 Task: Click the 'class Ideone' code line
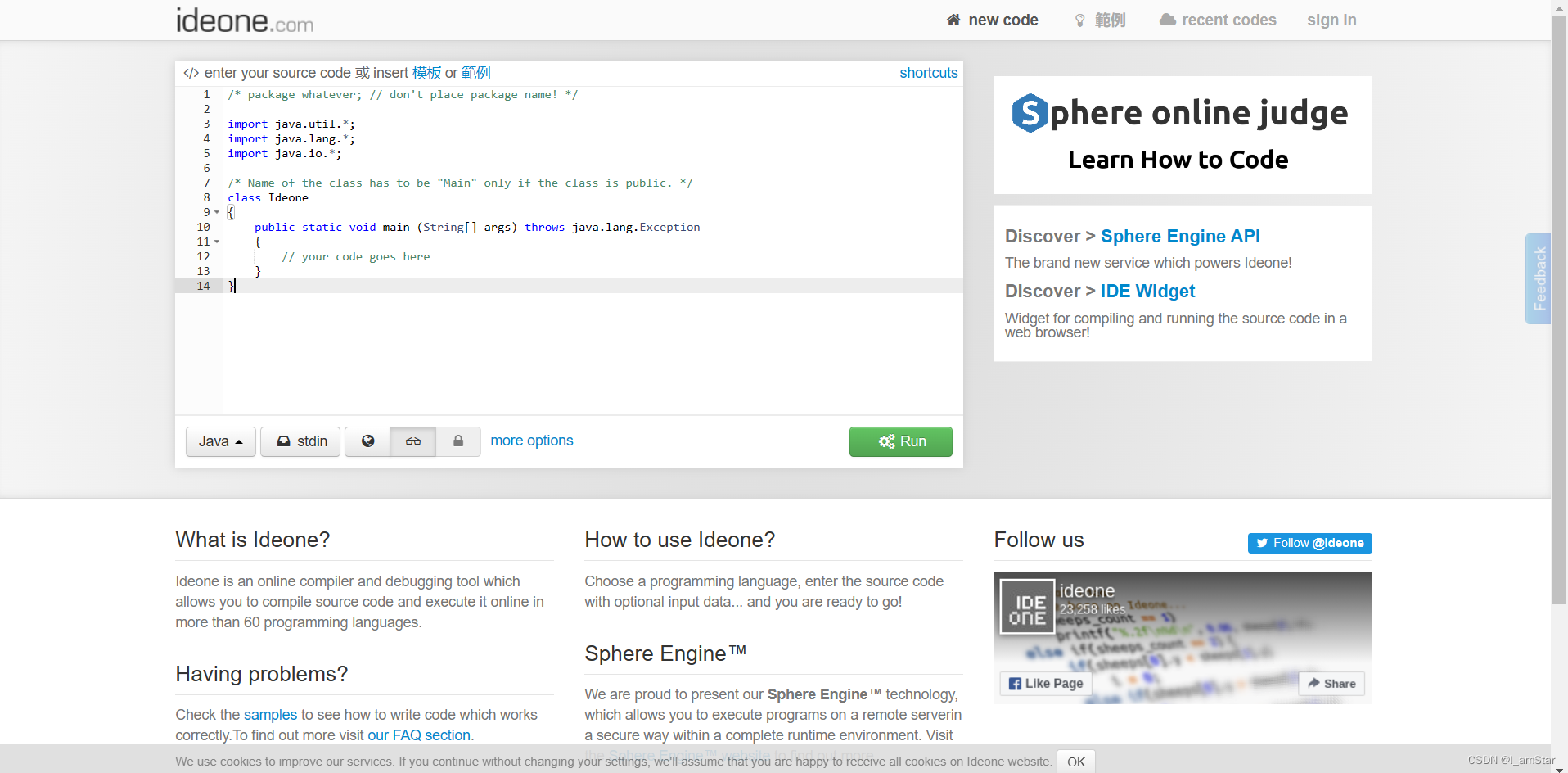click(268, 197)
